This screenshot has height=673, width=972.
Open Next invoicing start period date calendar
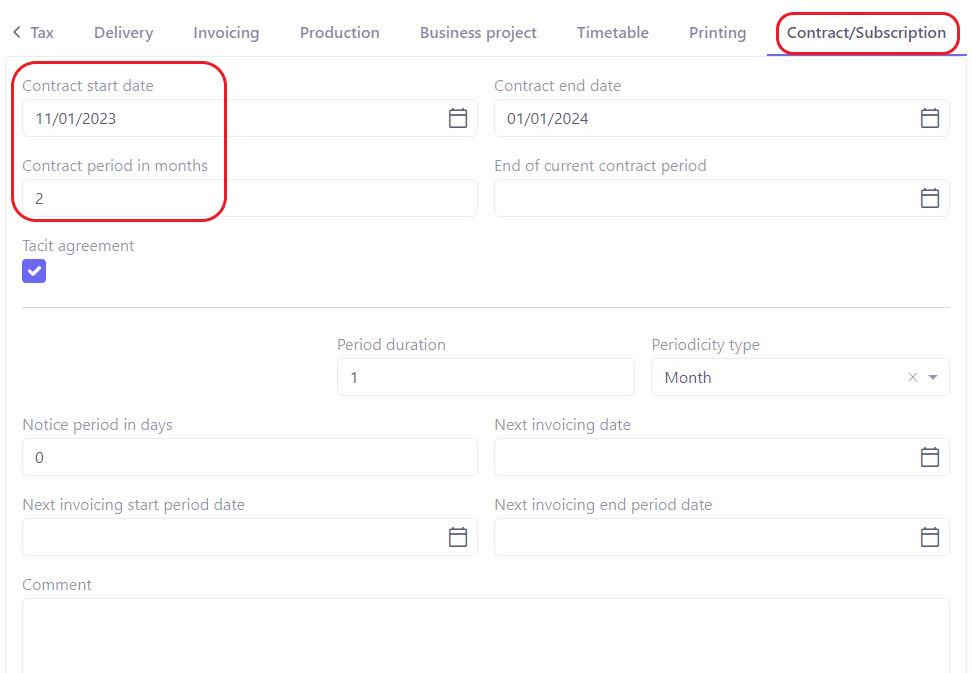458,537
